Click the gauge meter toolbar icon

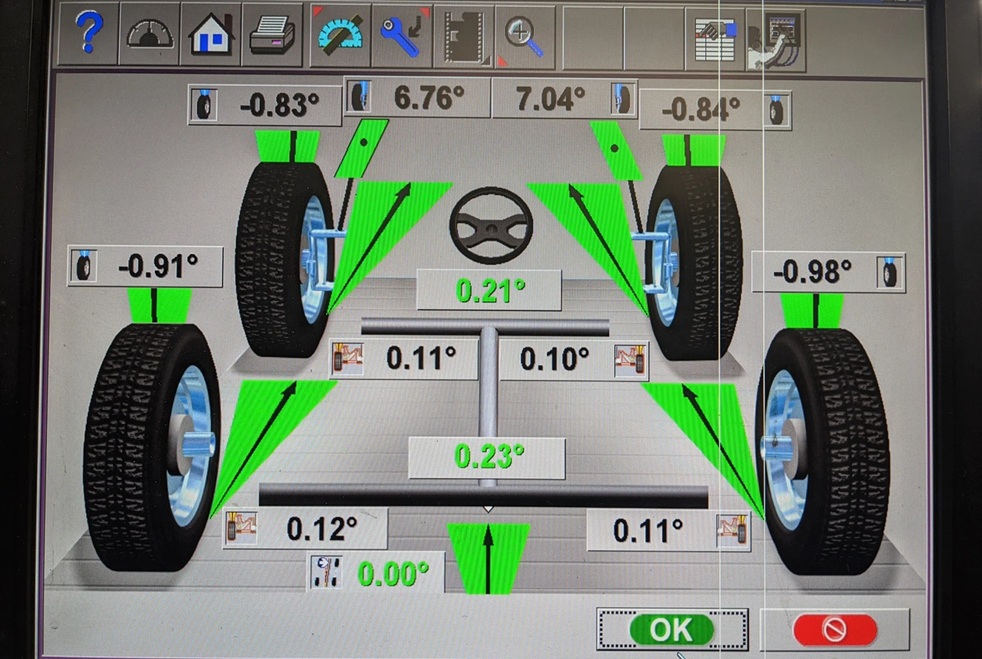coord(150,35)
